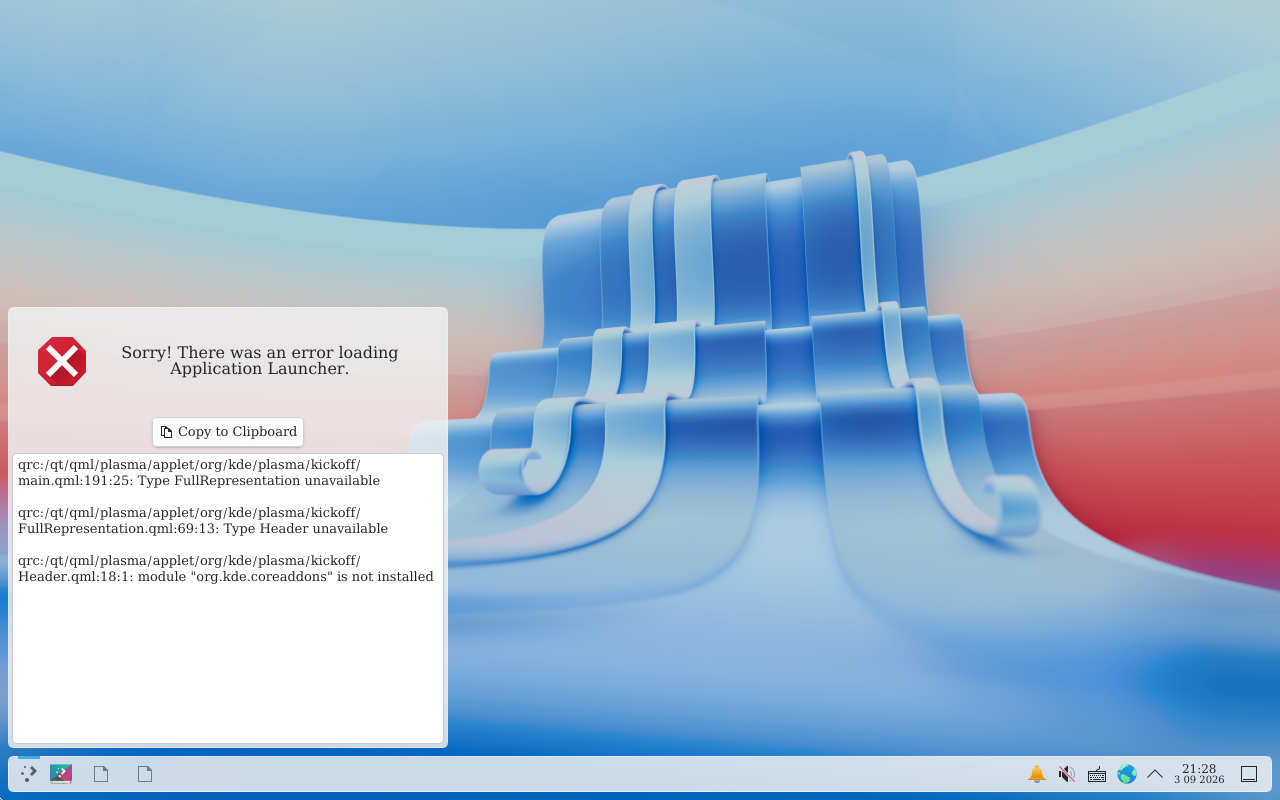This screenshot has width=1280, height=800.
Task: Open the blank document icon beside the Plasma icon
Action: [x=101, y=773]
